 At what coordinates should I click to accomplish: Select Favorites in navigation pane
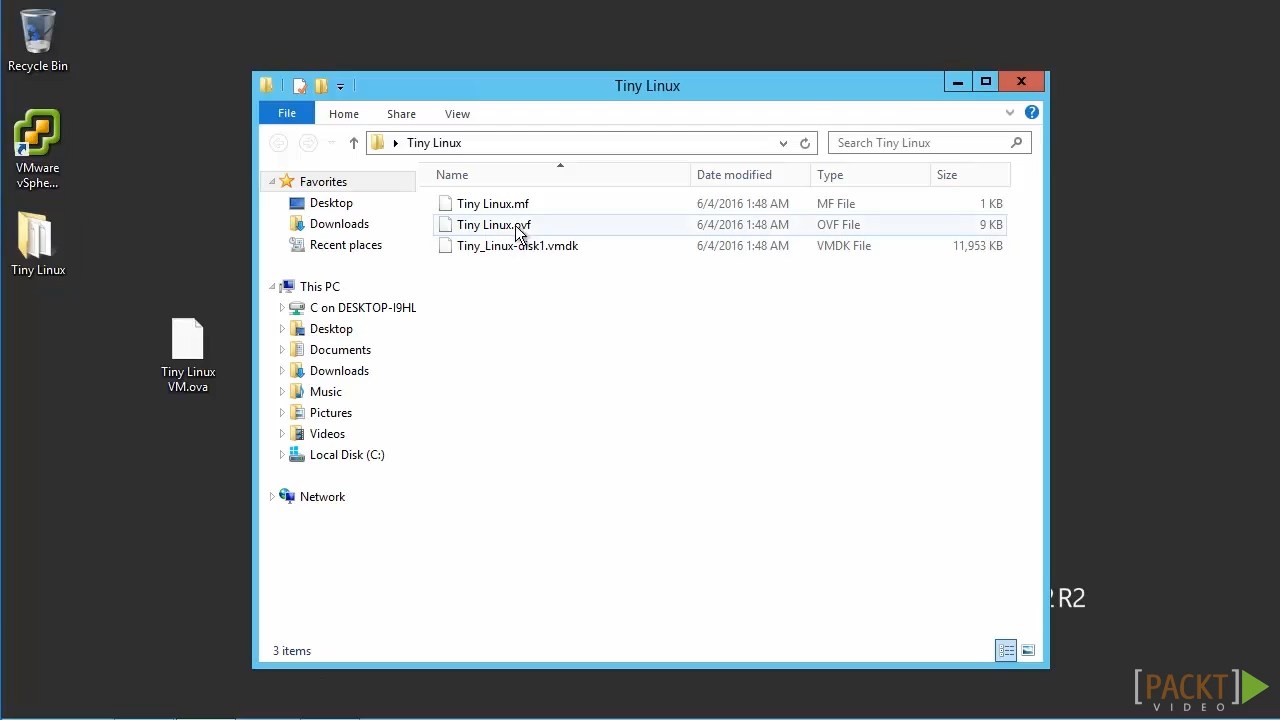tap(323, 182)
